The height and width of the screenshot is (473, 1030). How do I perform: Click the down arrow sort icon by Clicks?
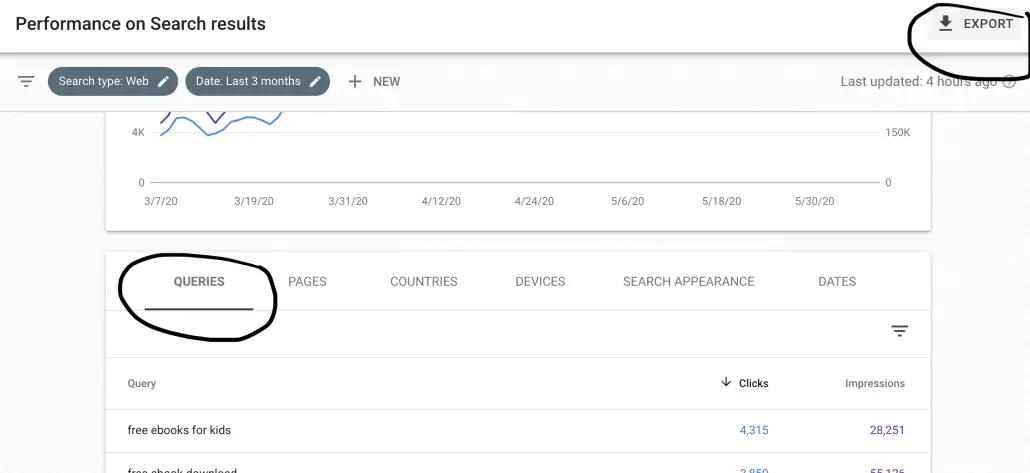726,382
